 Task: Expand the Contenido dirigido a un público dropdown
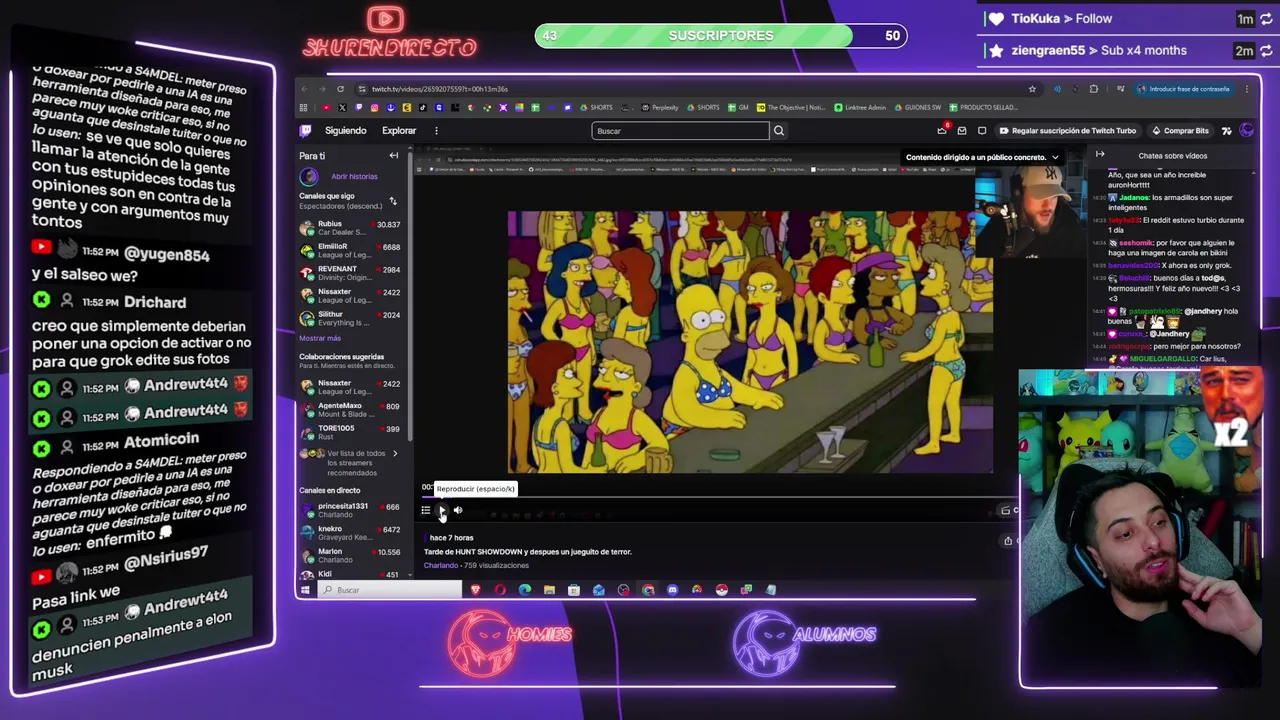click(x=982, y=157)
